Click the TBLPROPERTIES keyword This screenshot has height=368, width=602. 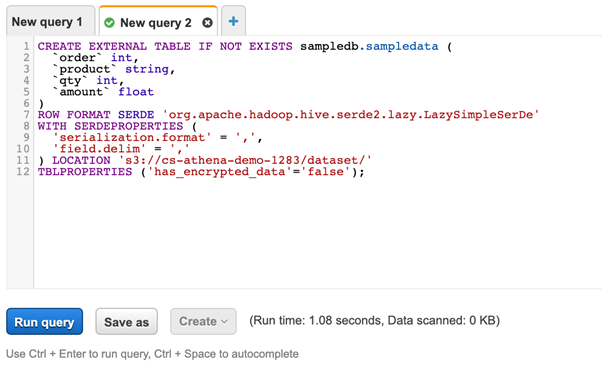pyautogui.click(x=85, y=172)
